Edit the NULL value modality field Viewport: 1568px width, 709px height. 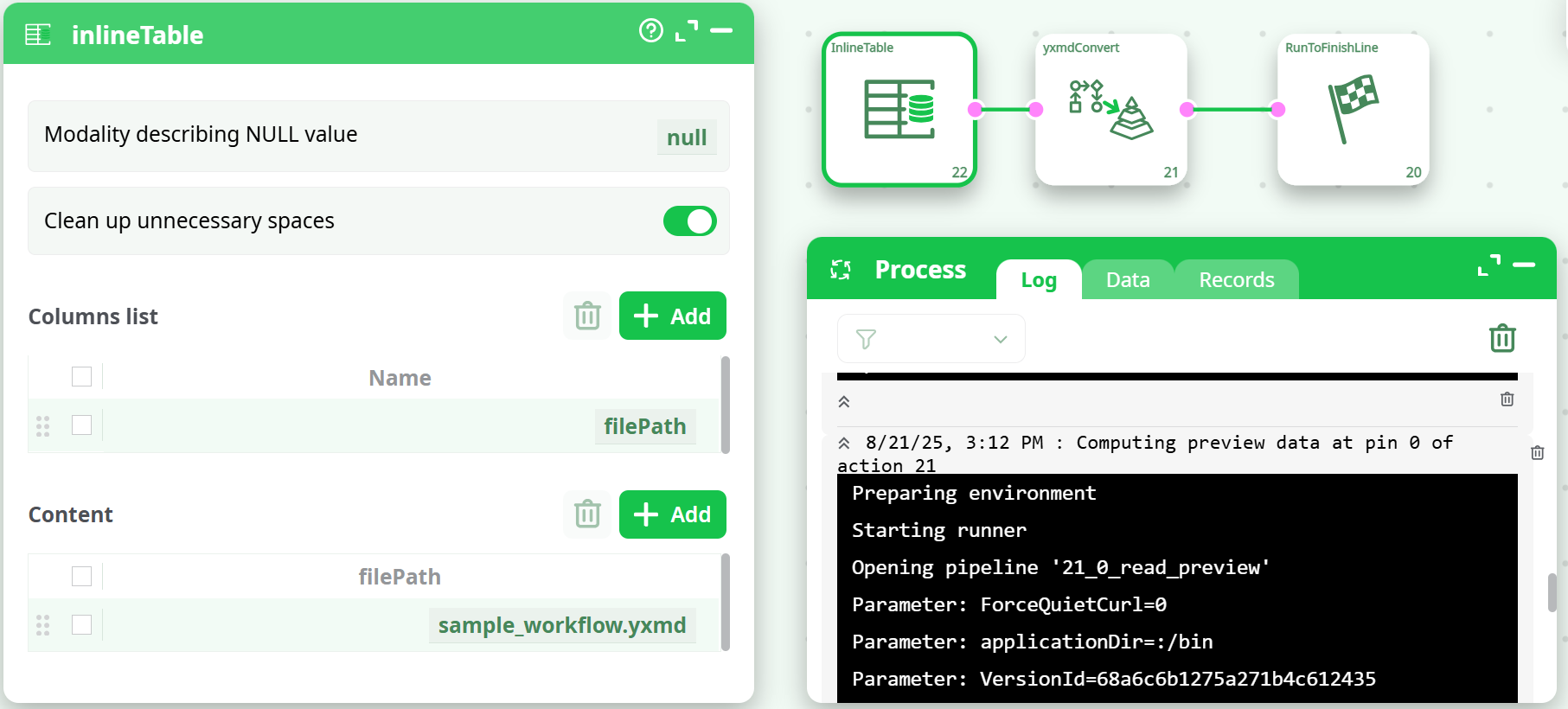pos(686,137)
